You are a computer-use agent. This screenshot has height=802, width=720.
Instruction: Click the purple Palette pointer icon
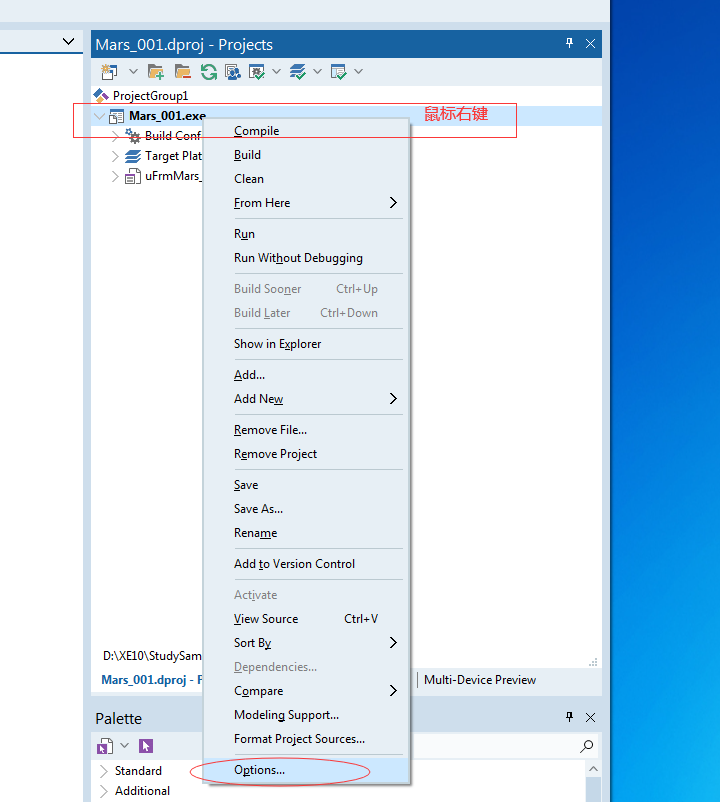[146, 746]
